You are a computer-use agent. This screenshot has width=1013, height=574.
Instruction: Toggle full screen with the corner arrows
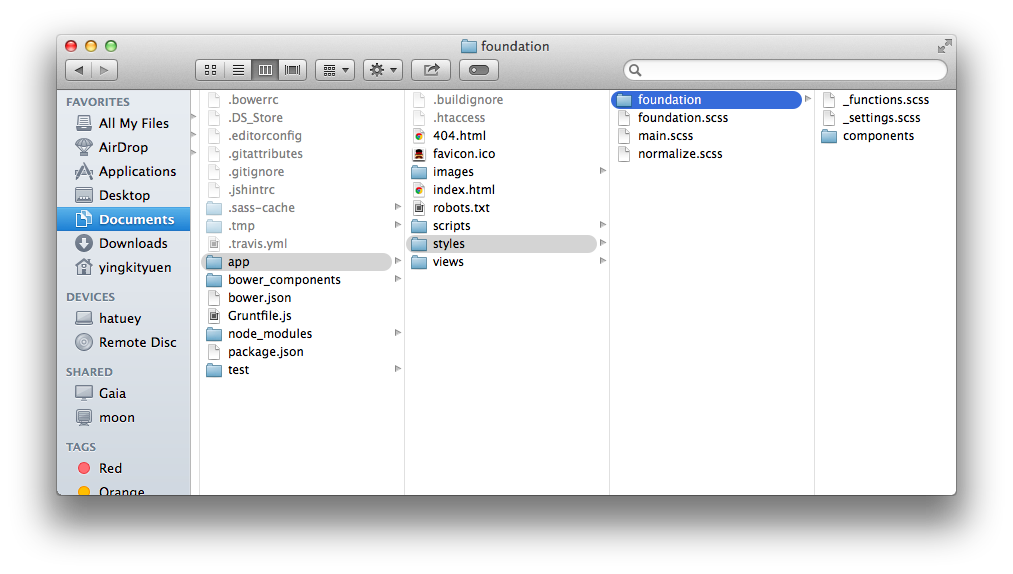(x=944, y=46)
